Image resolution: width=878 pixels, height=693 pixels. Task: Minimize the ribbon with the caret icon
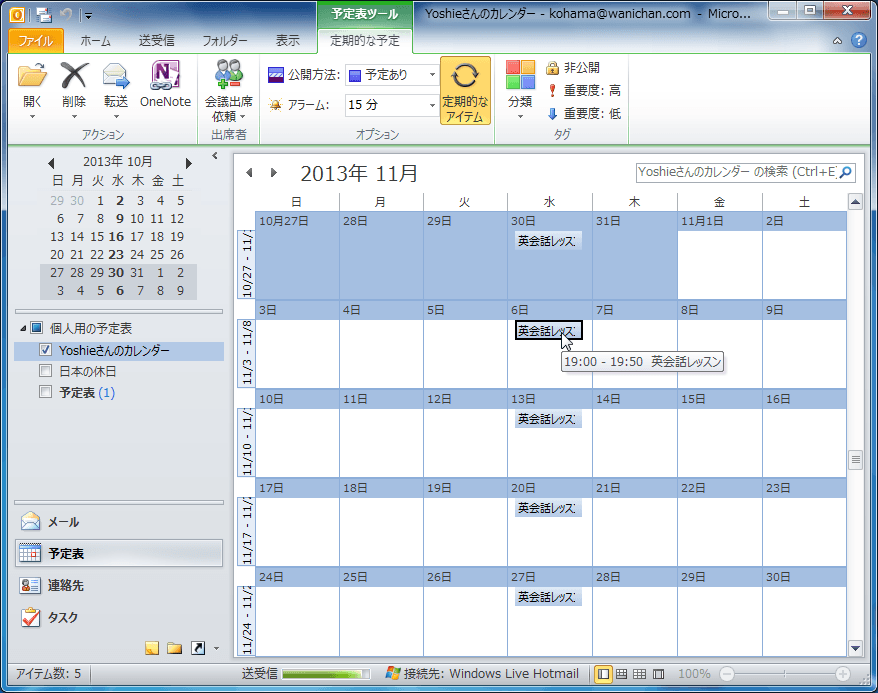[x=837, y=41]
